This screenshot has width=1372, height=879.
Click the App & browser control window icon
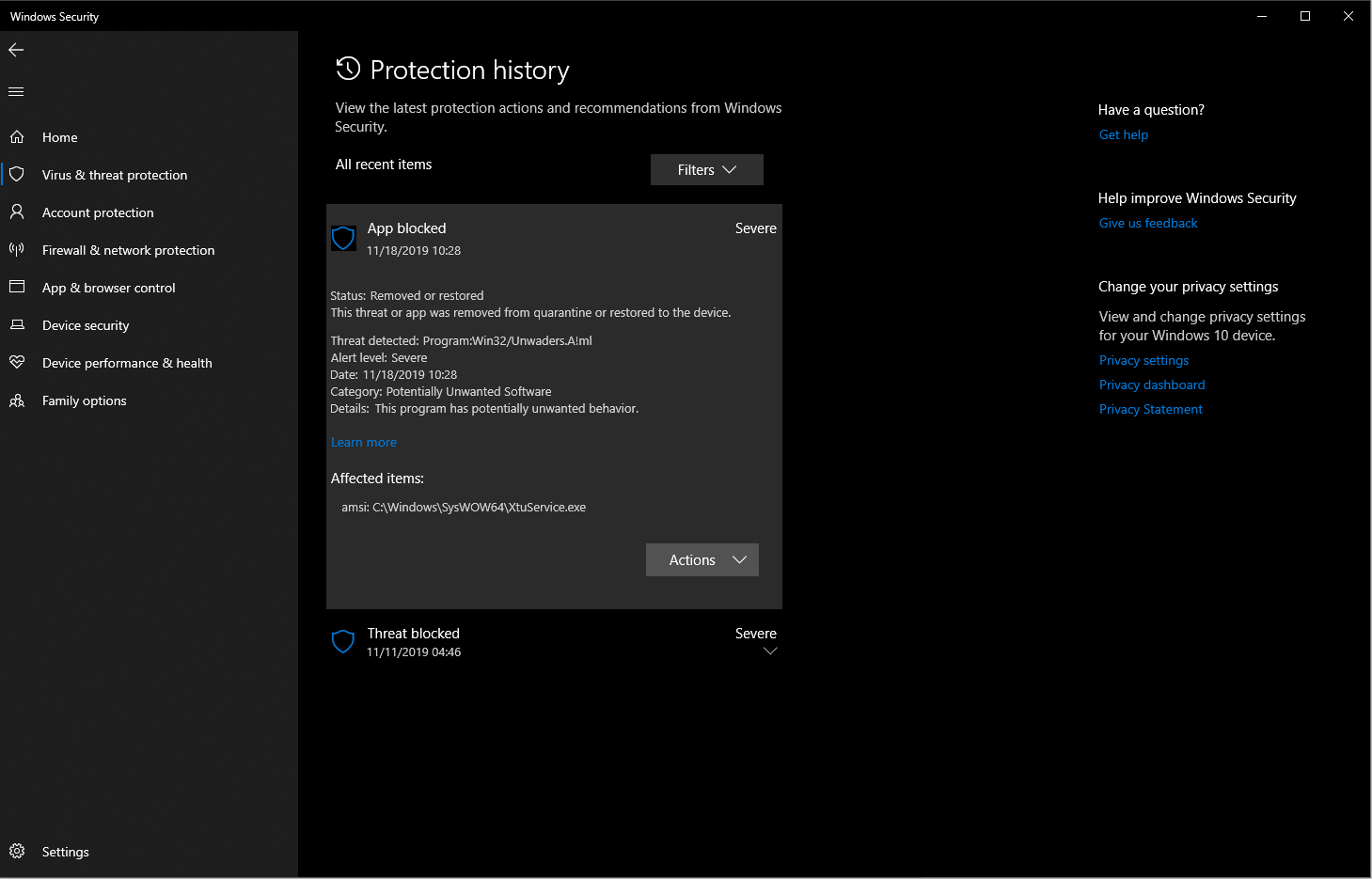click(x=17, y=288)
